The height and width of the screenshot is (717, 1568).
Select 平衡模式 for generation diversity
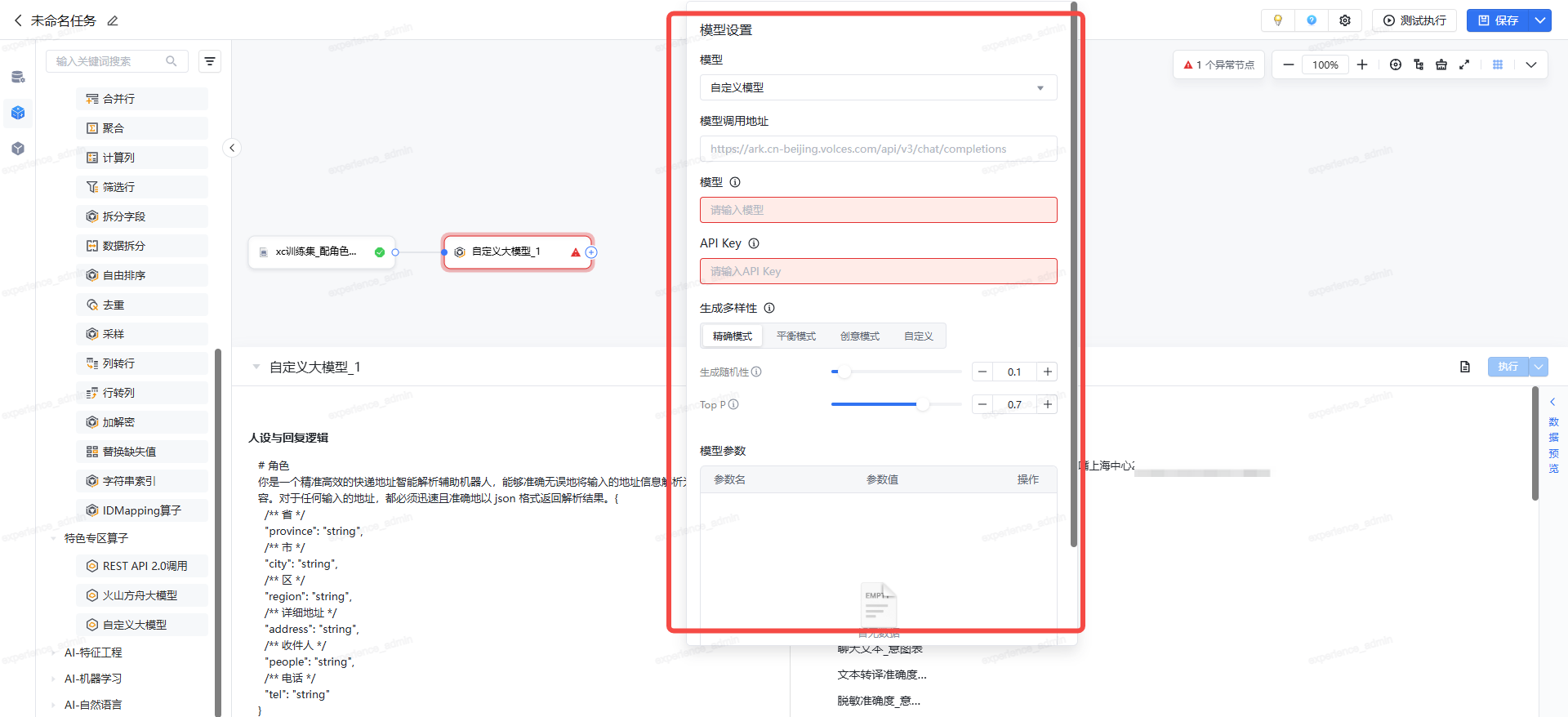pos(796,336)
